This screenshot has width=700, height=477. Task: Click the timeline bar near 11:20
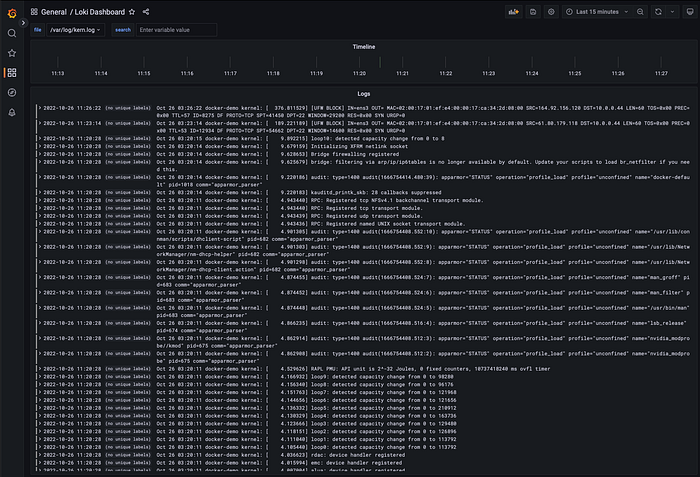[380, 62]
